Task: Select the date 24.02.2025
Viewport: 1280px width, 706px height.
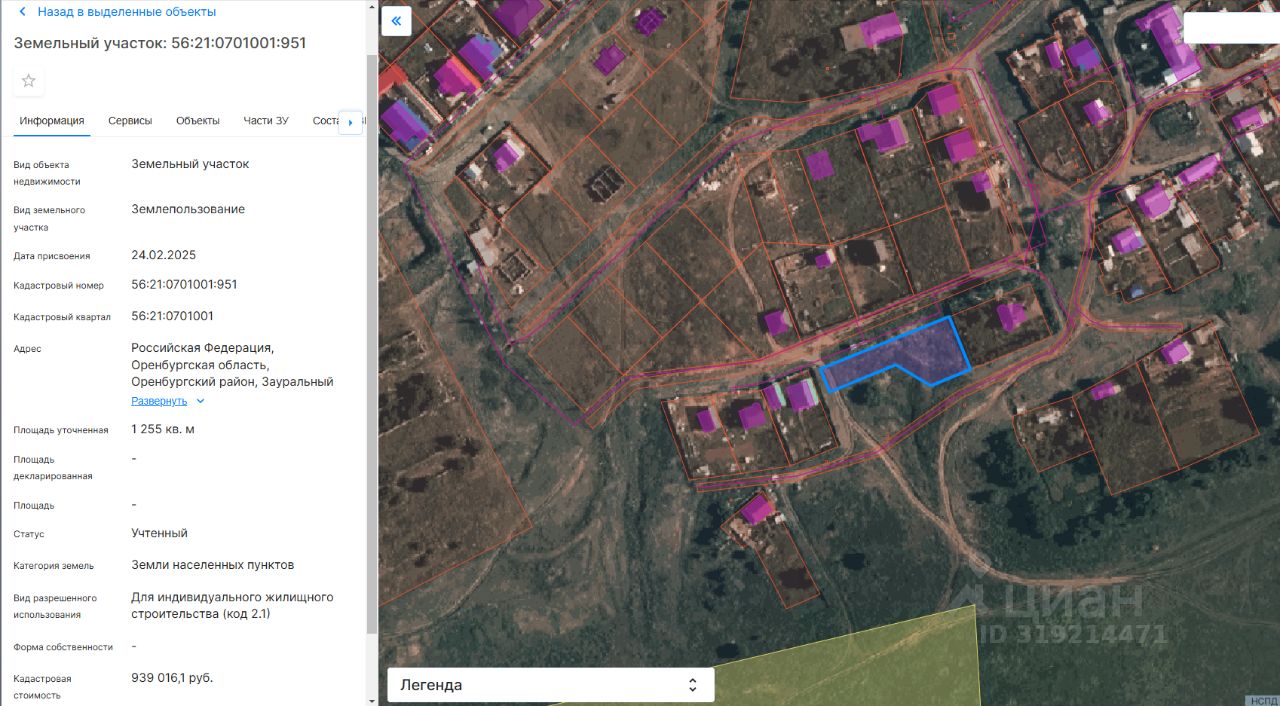Action: pos(163,255)
